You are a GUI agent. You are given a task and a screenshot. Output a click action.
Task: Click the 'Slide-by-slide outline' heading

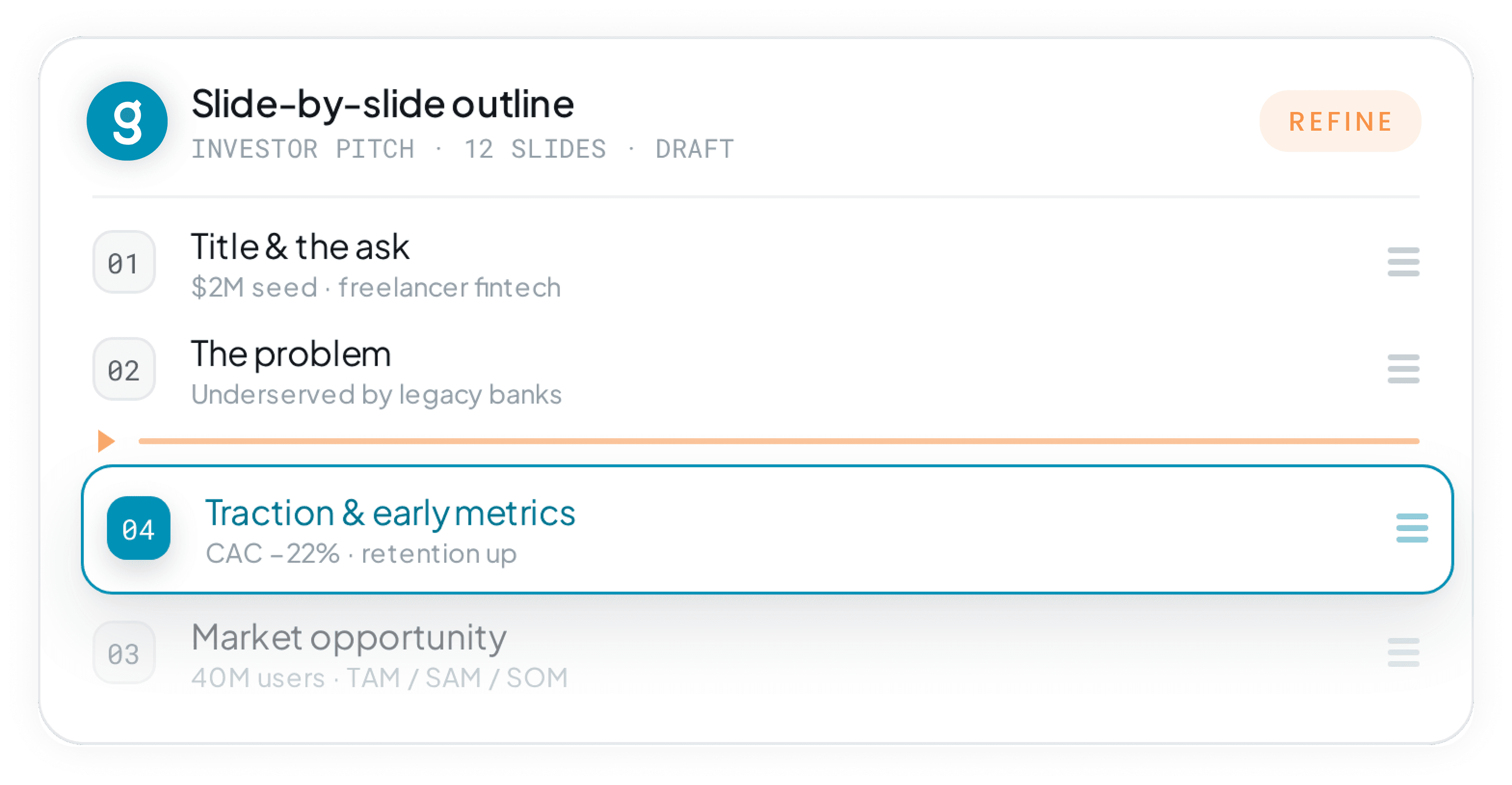(383, 104)
